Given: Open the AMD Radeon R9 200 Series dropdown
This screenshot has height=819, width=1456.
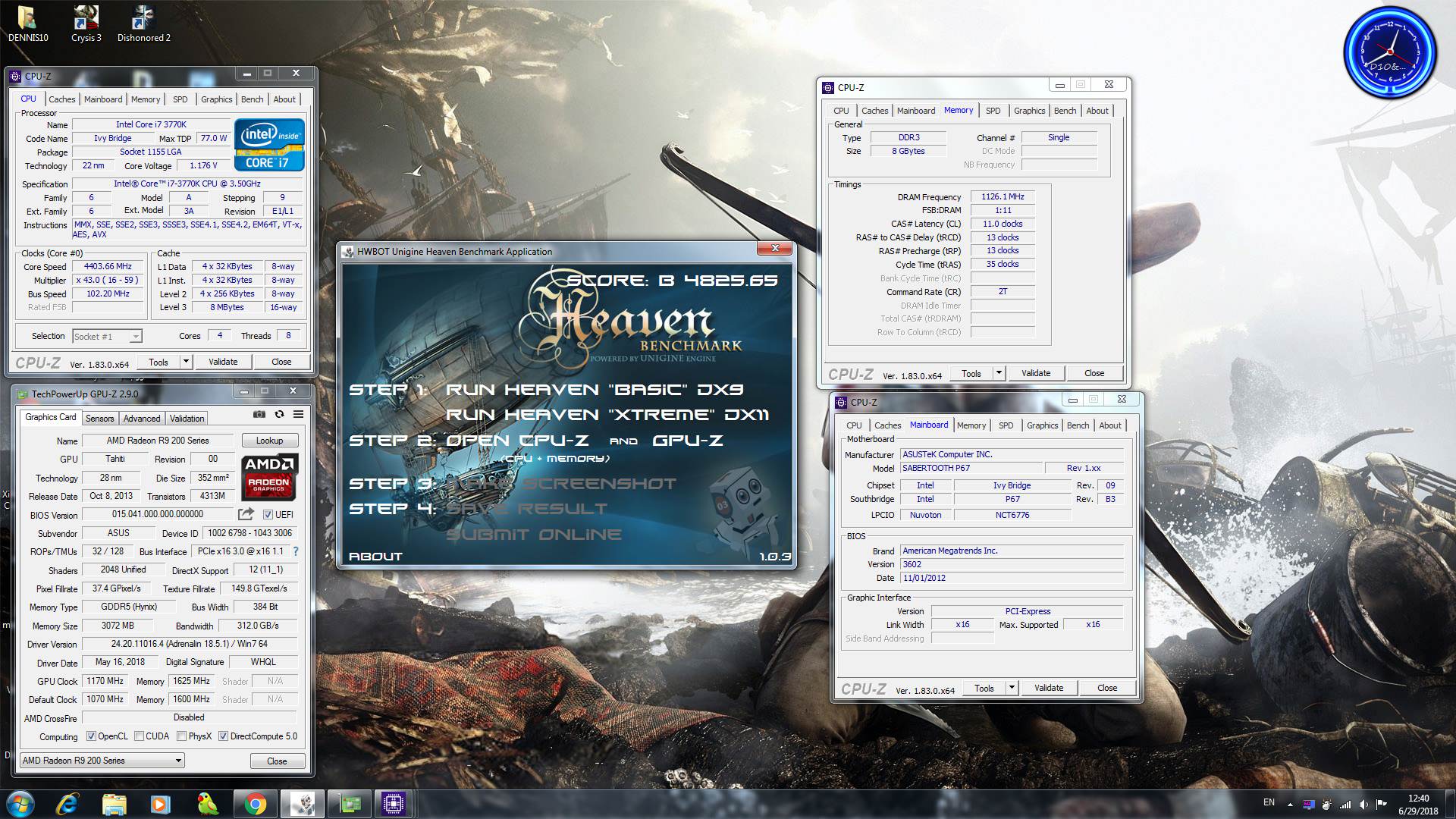Looking at the screenshot, I should click(x=102, y=761).
